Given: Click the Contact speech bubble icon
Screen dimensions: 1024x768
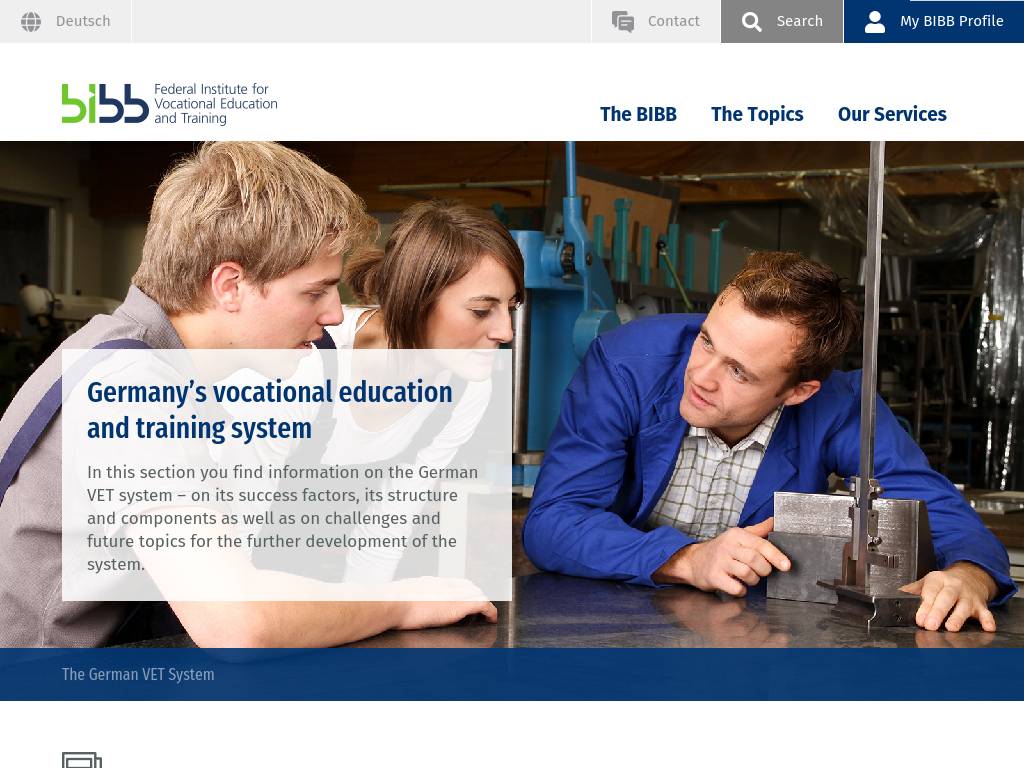Looking at the screenshot, I should tap(622, 22).
